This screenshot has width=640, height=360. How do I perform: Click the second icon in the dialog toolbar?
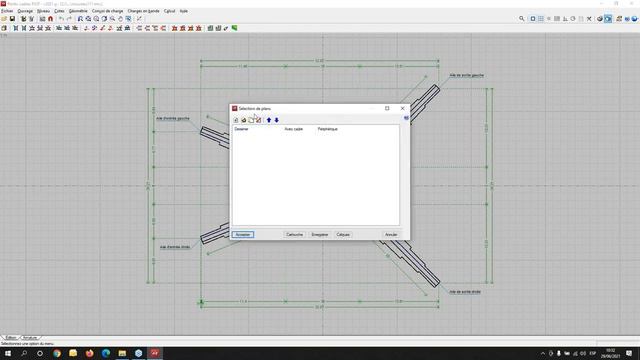tap(244, 120)
